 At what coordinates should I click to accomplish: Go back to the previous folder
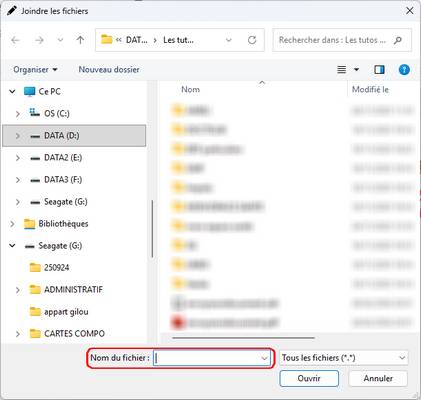point(15,40)
